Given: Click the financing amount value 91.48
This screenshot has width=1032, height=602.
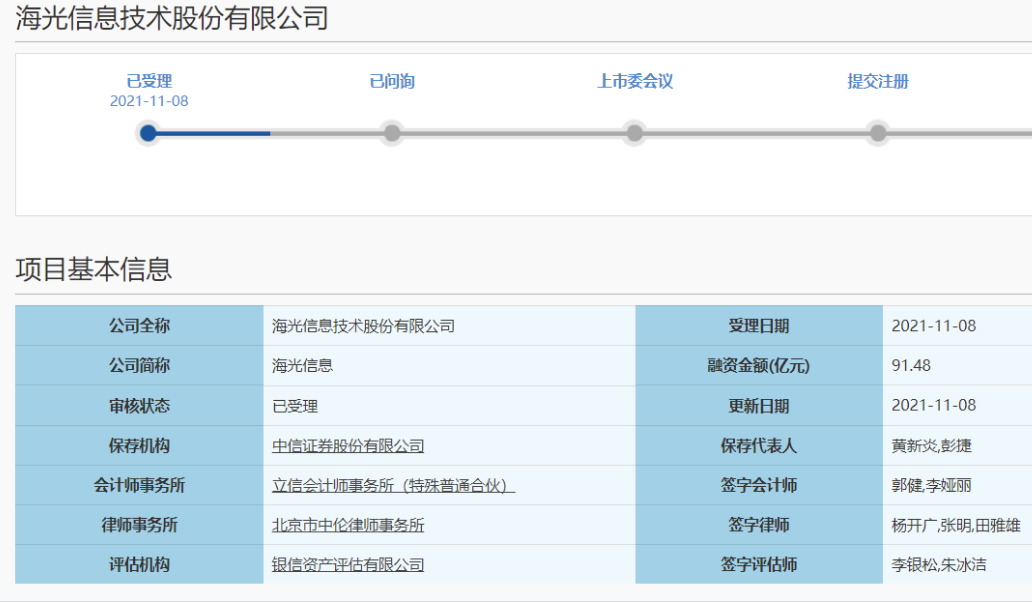Looking at the screenshot, I should click(x=911, y=366).
